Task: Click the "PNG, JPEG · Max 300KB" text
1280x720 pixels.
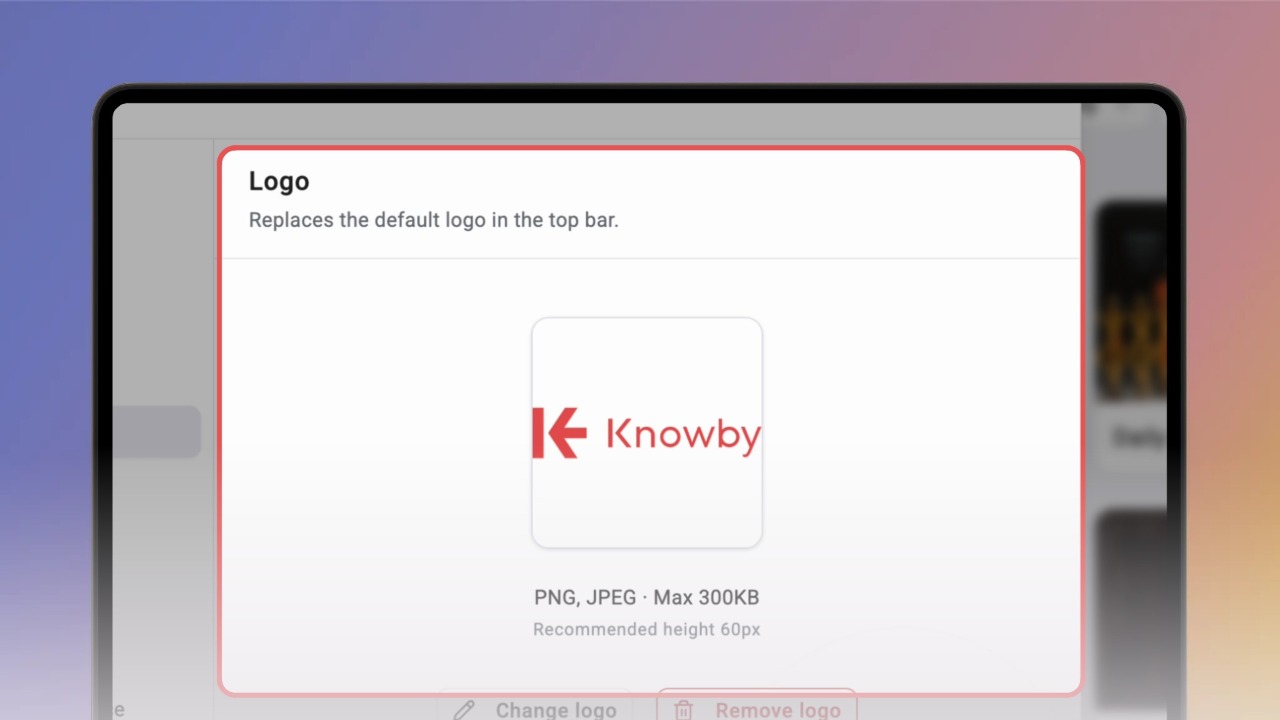Action: 647,598
